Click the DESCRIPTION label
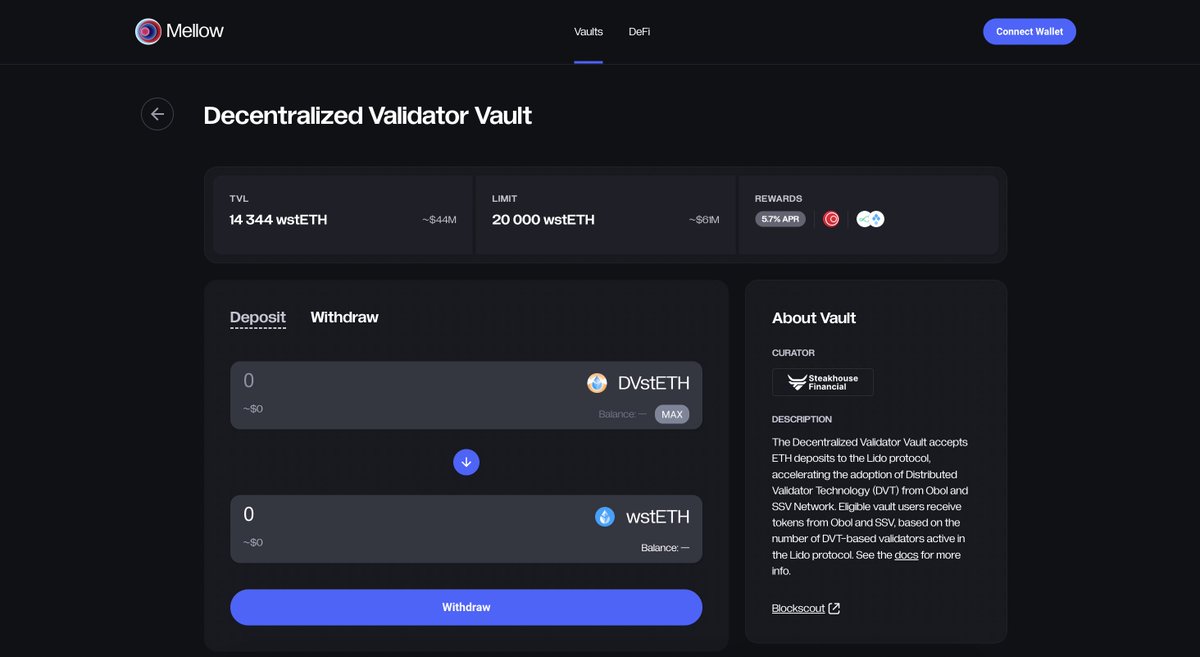 tap(802, 419)
